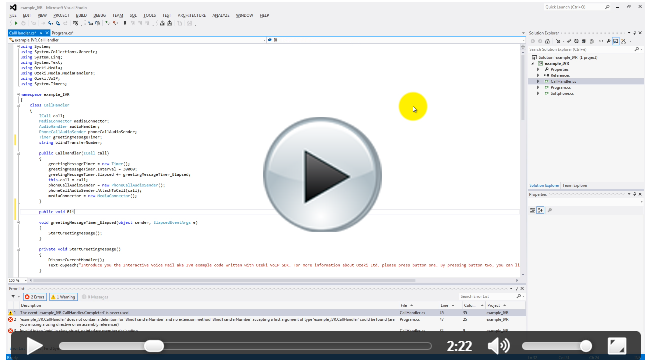Select the last .cs file in Solution Explorer
This screenshot has width=645, height=360.
[x=562, y=93]
